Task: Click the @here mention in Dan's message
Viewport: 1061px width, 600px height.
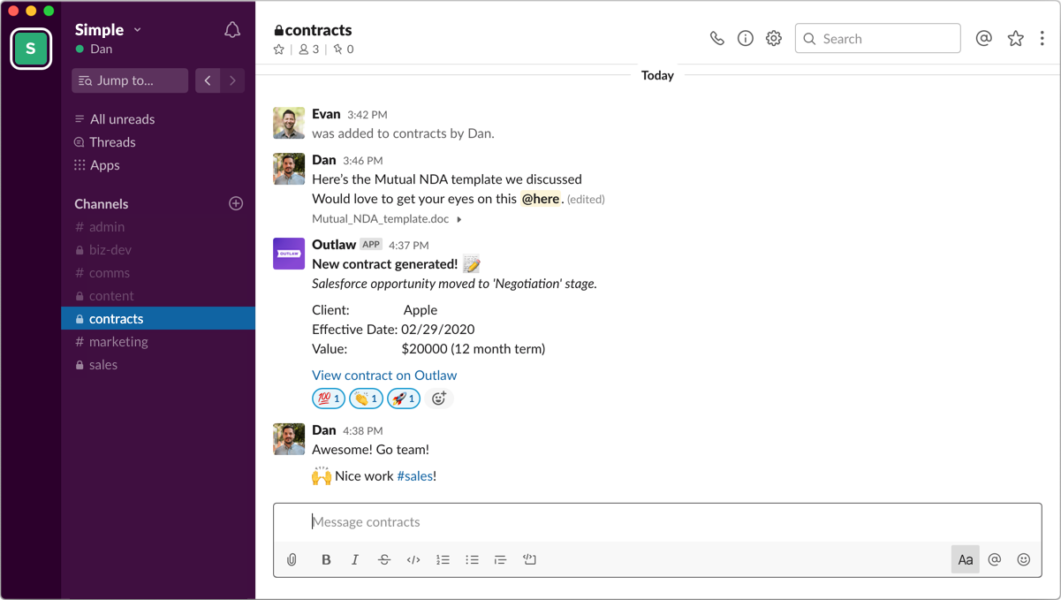Action: coord(540,199)
